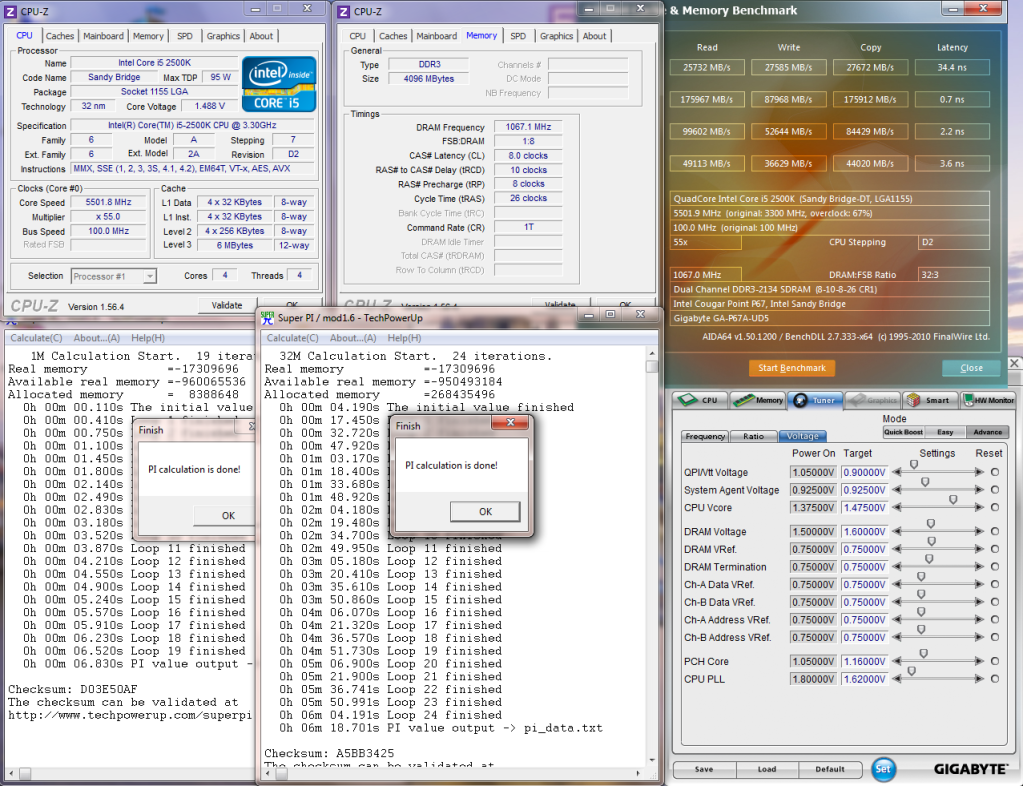Close the 32M Super PI Finish dialog with the red X

511,423
